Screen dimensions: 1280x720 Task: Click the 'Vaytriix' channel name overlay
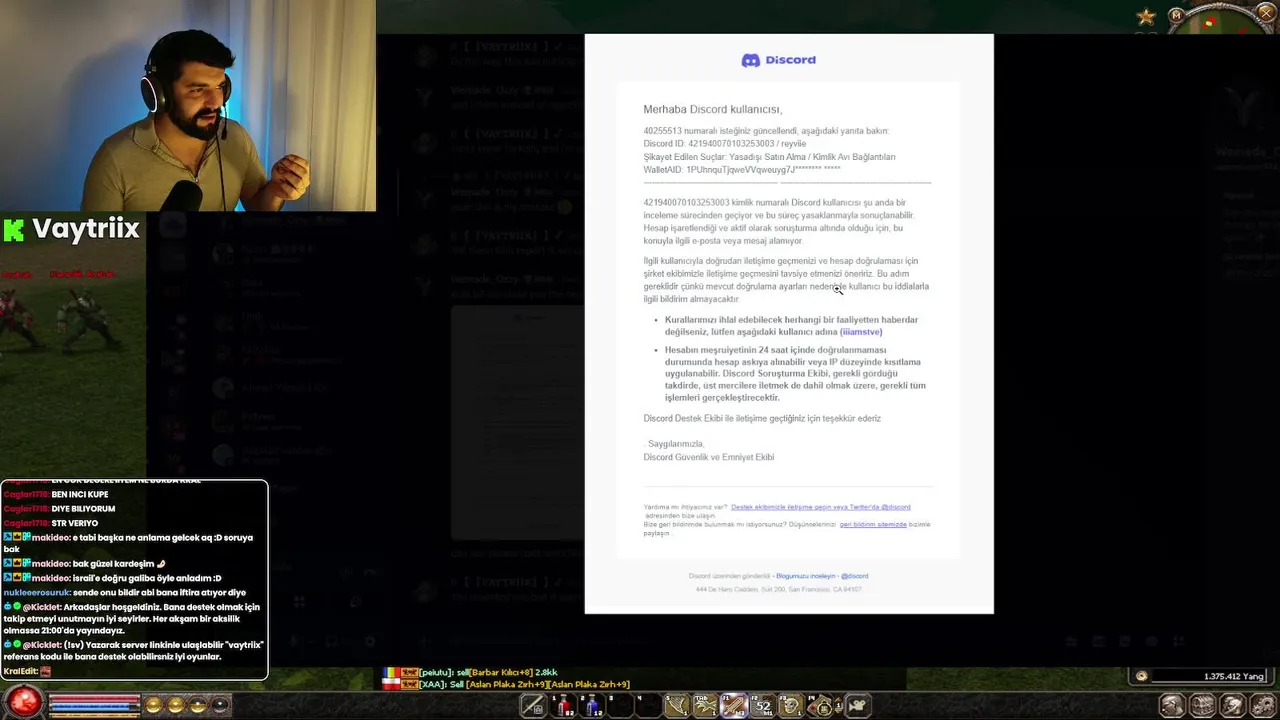pyautogui.click(x=86, y=229)
